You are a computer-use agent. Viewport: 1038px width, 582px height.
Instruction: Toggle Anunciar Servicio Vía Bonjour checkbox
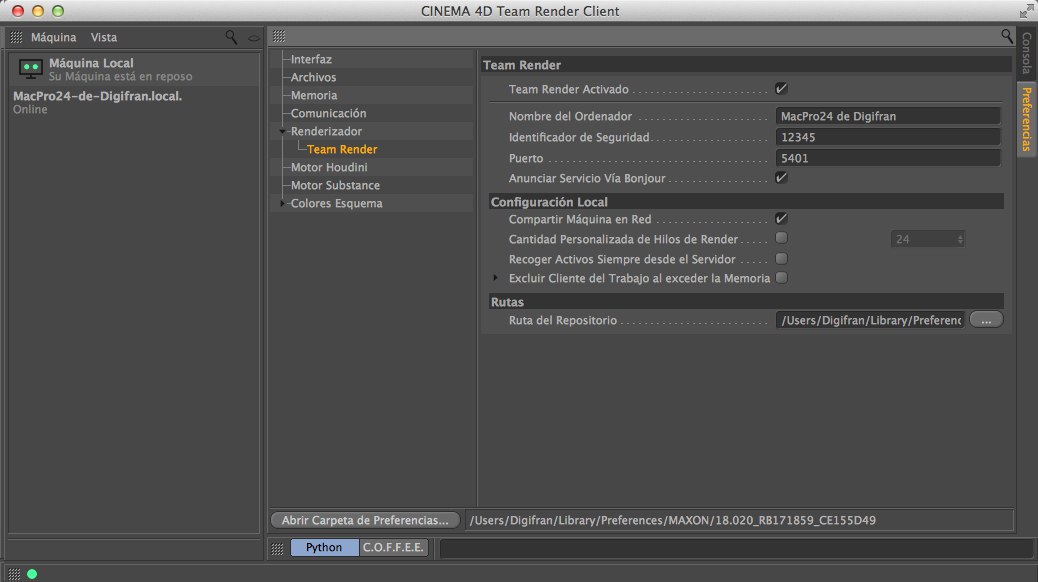coord(781,178)
